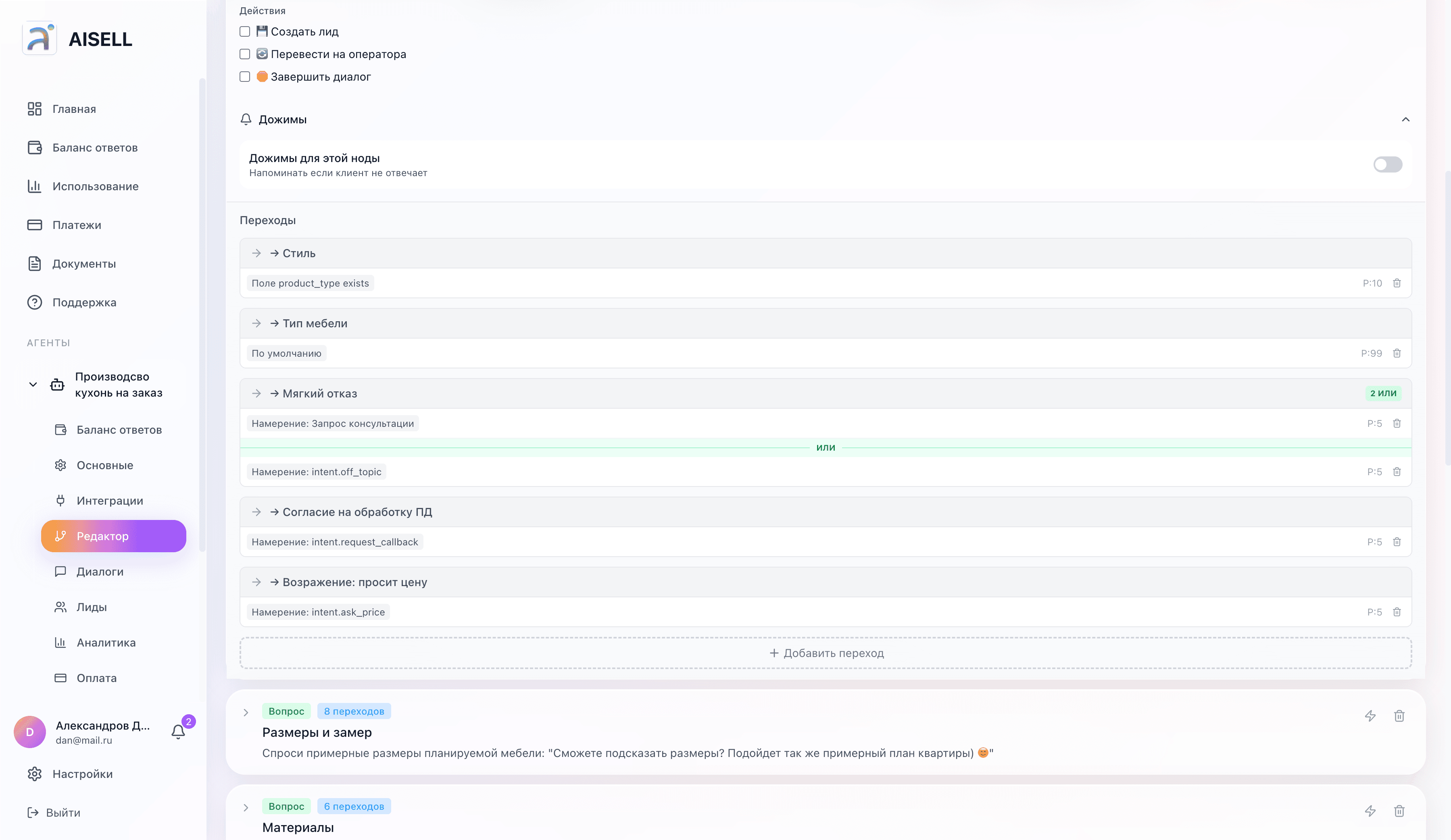
Task: Delete the Стиль transition condition
Action: click(1396, 283)
